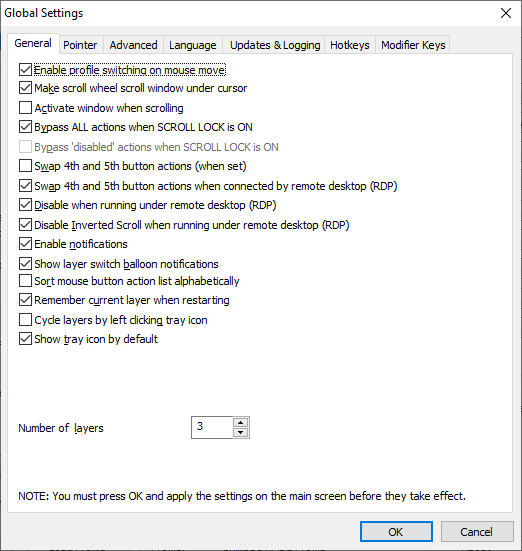Uncheck Bypass ALL actions when SCROLL LOCK
This screenshot has height=551, width=522.
pyautogui.click(x=25, y=127)
